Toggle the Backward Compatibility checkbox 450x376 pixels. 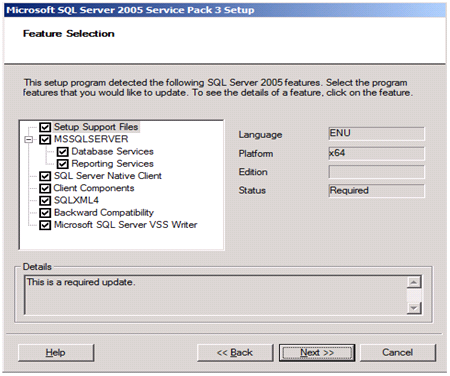pyautogui.click(x=45, y=213)
